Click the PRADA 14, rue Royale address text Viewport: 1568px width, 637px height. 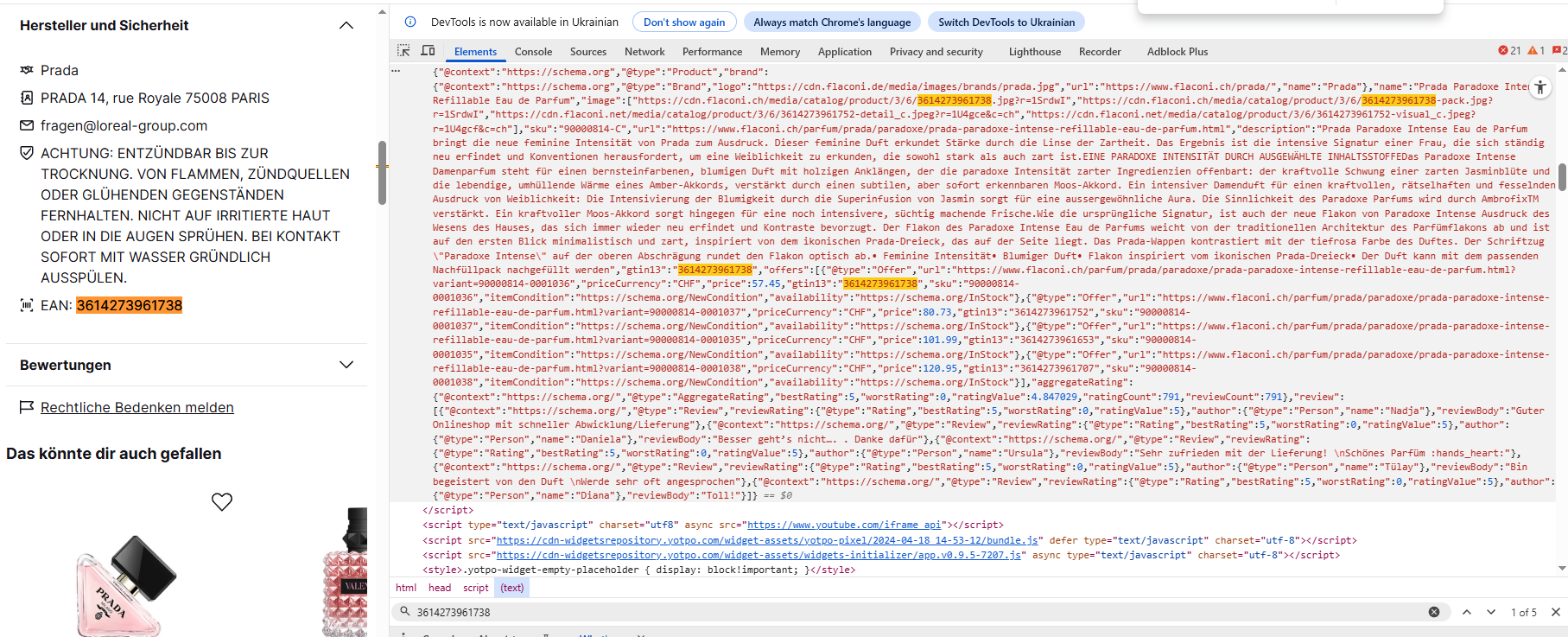click(x=155, y=98)
